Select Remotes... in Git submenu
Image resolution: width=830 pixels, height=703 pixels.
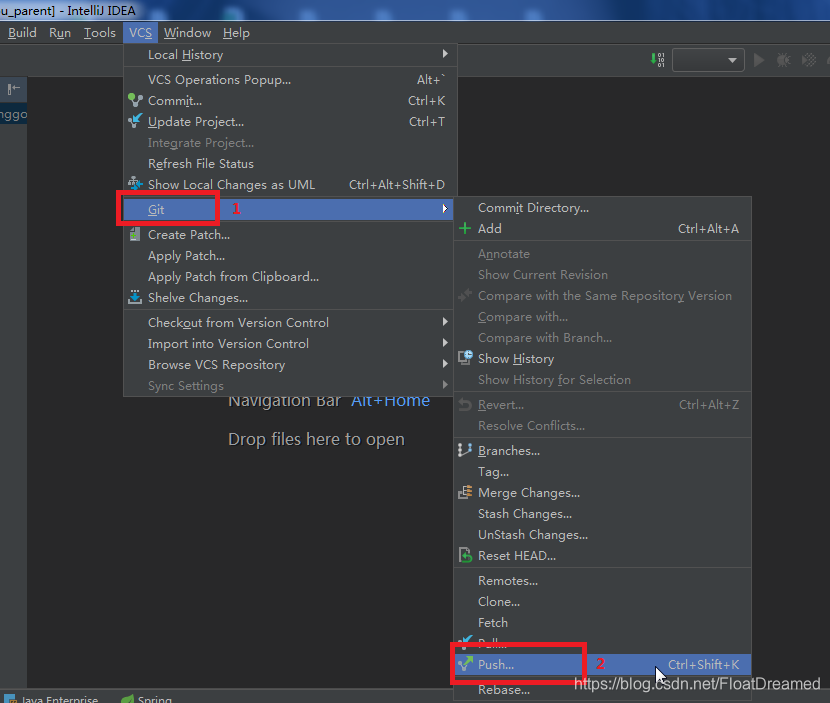click(x=602, y=581)
